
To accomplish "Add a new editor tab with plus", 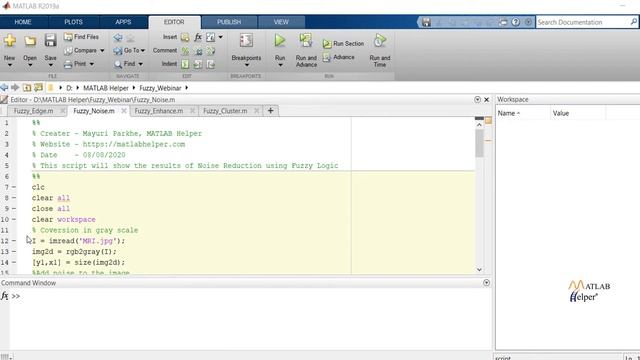I will [x=270, y=111].
